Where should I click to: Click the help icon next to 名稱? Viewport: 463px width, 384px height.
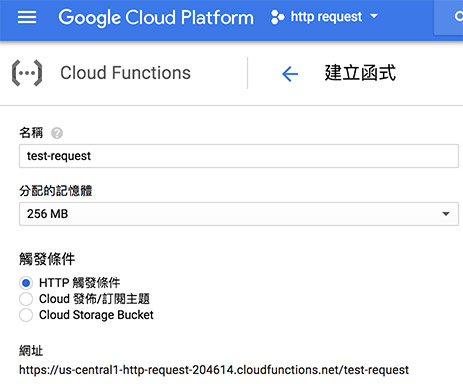(x=57, y=133)
